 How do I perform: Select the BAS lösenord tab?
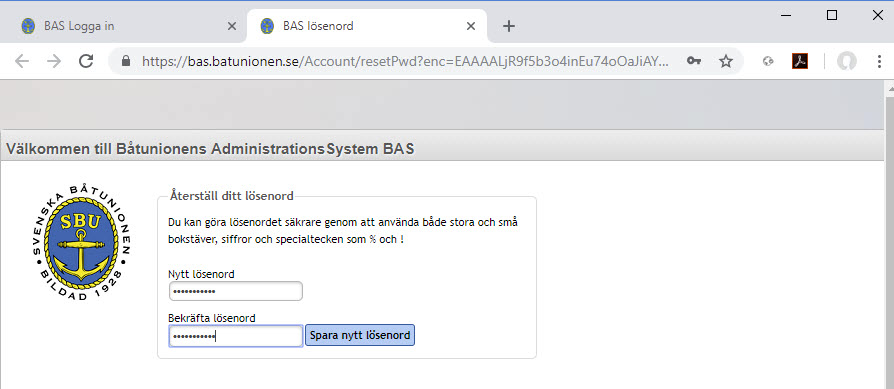point(367,26)
